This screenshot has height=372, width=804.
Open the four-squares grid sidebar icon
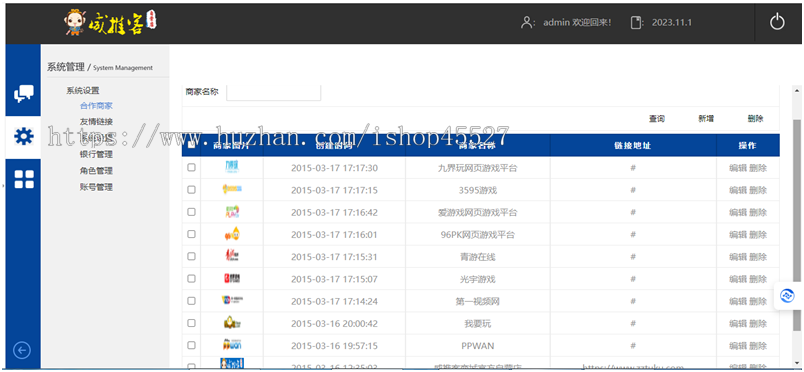[24, 179]
